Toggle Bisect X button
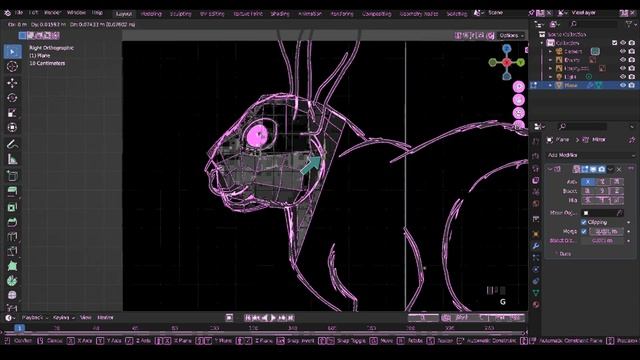Screen dimensions: 640x360 point(588,191)
